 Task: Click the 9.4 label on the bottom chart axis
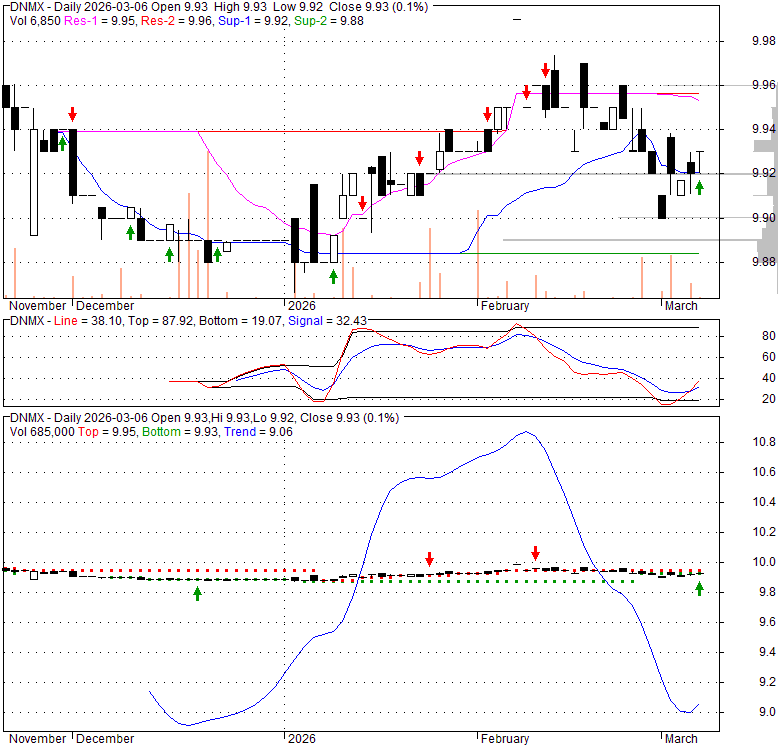pyautogui.click(x=767, y=652)
